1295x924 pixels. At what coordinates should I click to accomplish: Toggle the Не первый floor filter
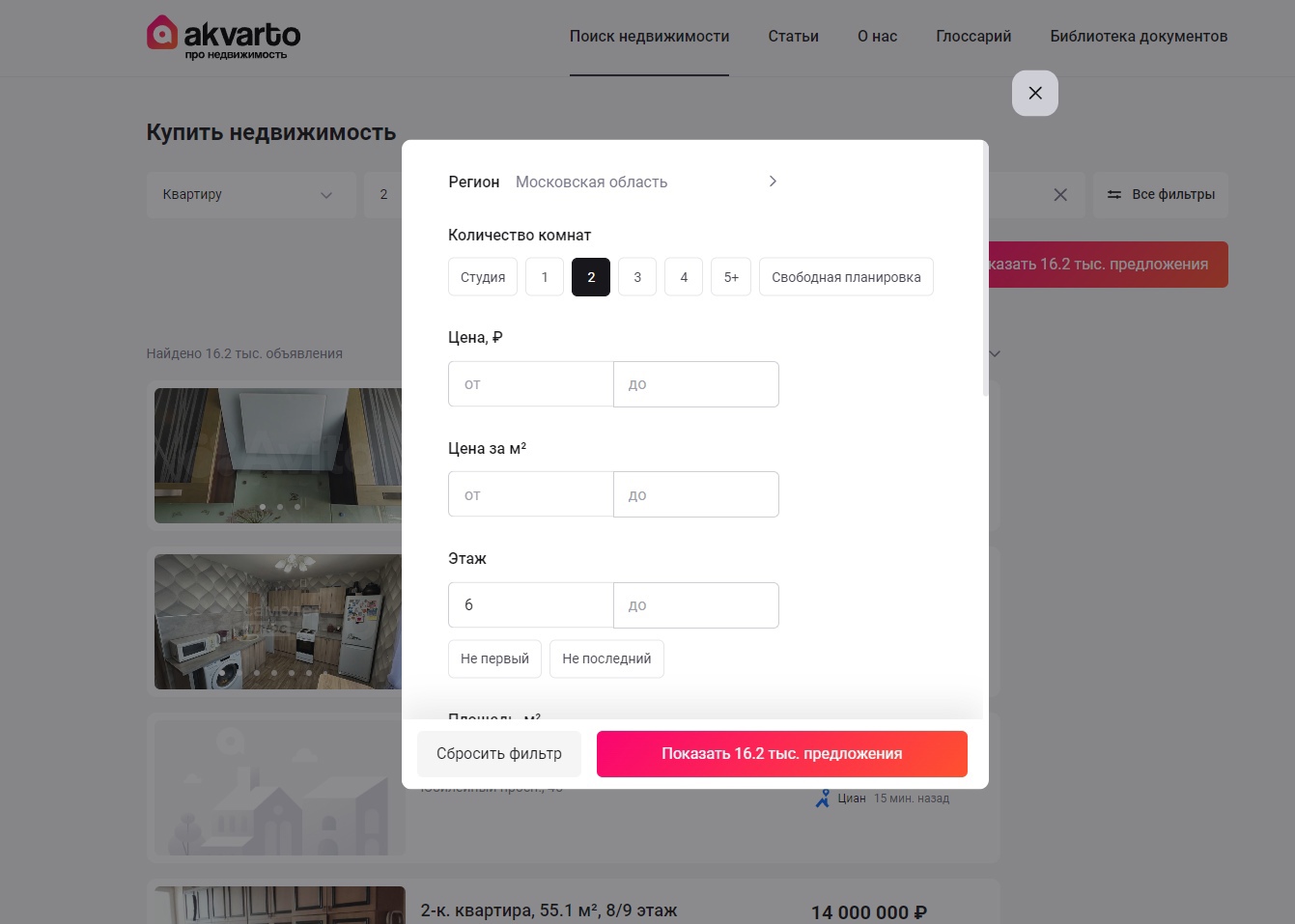(494, 658)
